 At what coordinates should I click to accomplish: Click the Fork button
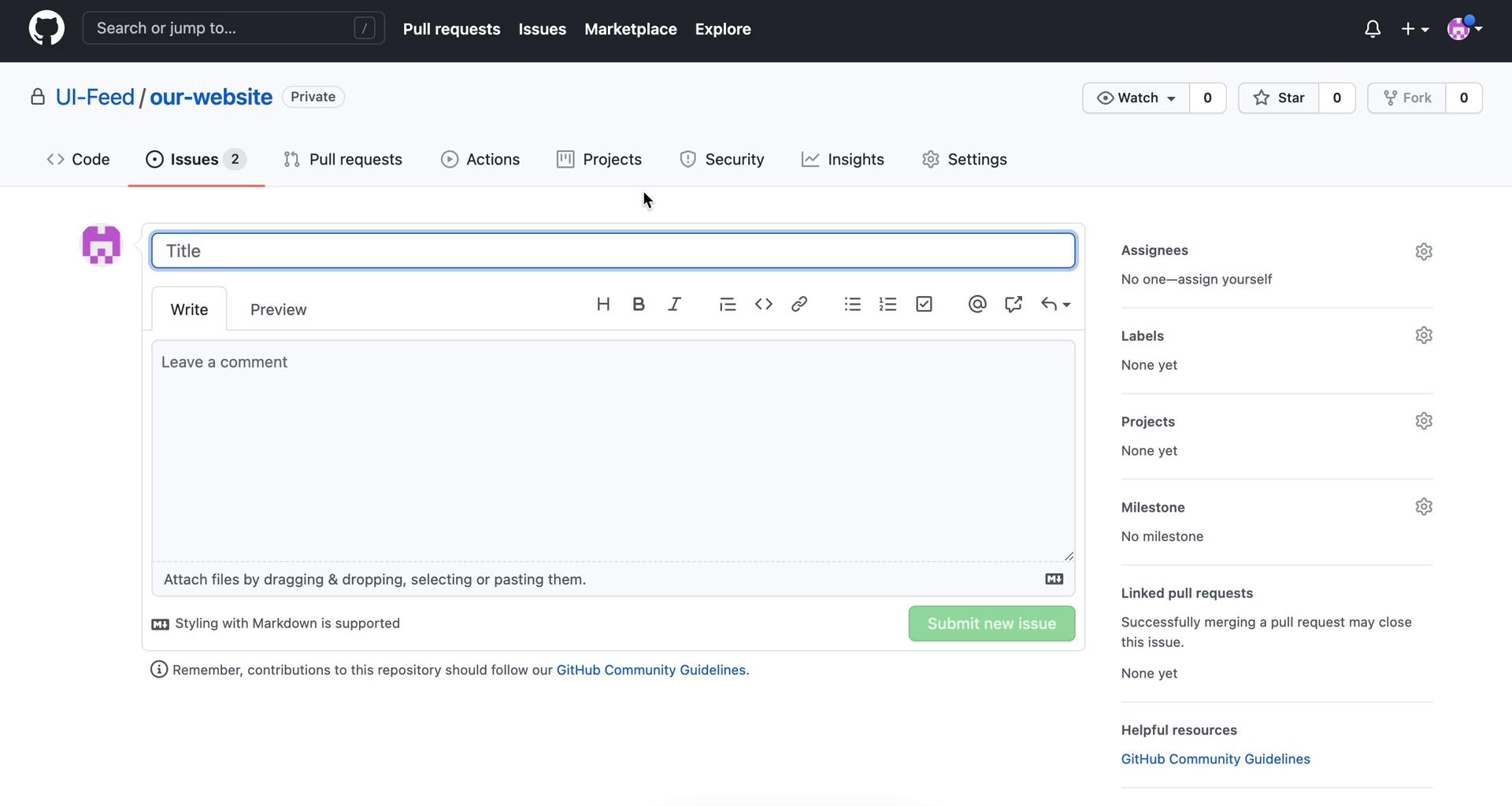1407,98
